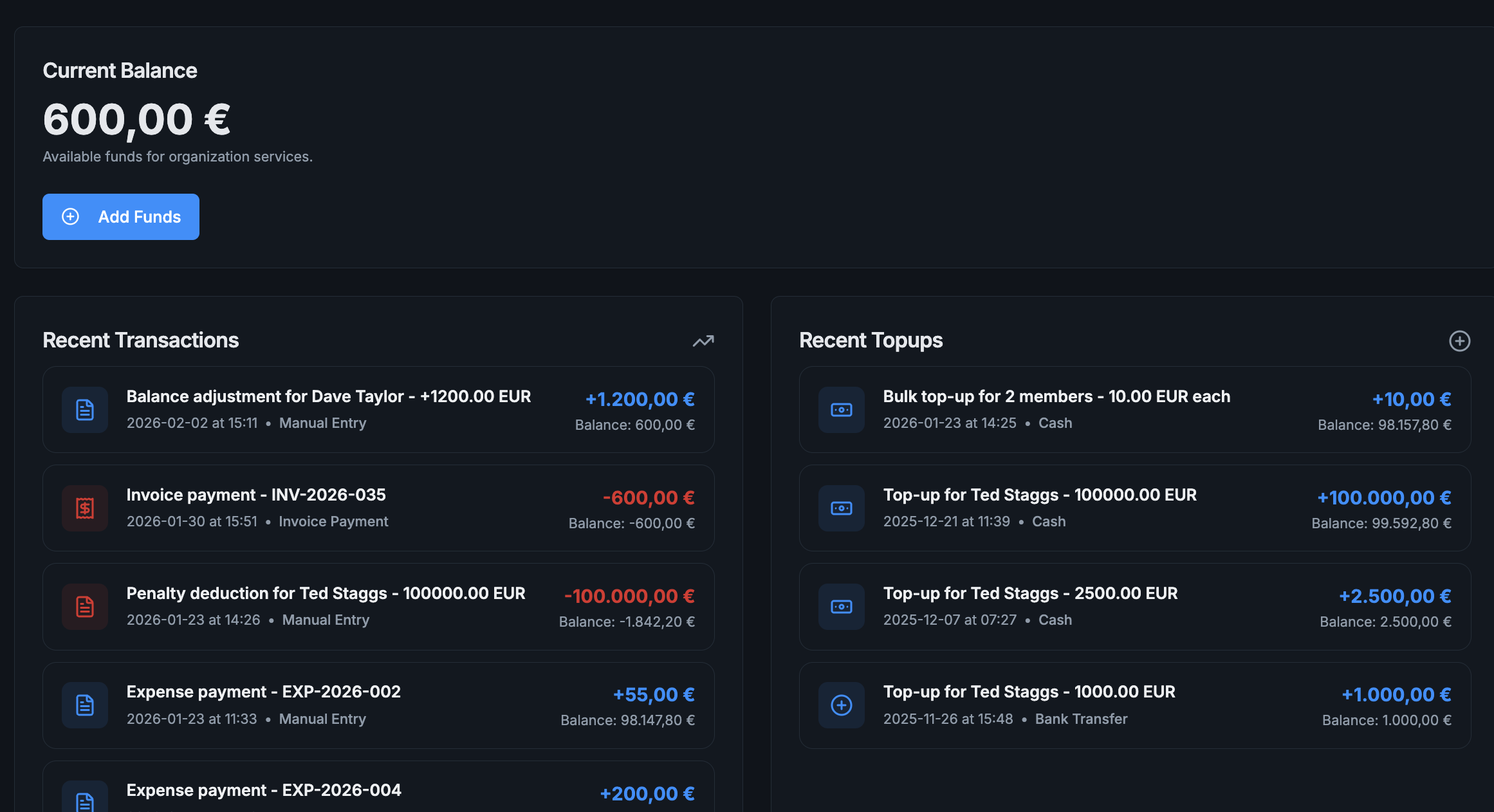Image resolution: width=1494 pixels, height=812 pixels.
Task: Open the Balance adjustment for Dave Taylor entry
Action: tap(329, 397)
